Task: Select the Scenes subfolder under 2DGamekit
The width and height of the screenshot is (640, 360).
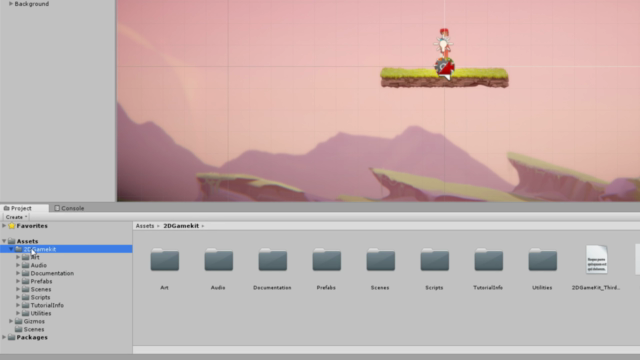Action: click(41, 289)
